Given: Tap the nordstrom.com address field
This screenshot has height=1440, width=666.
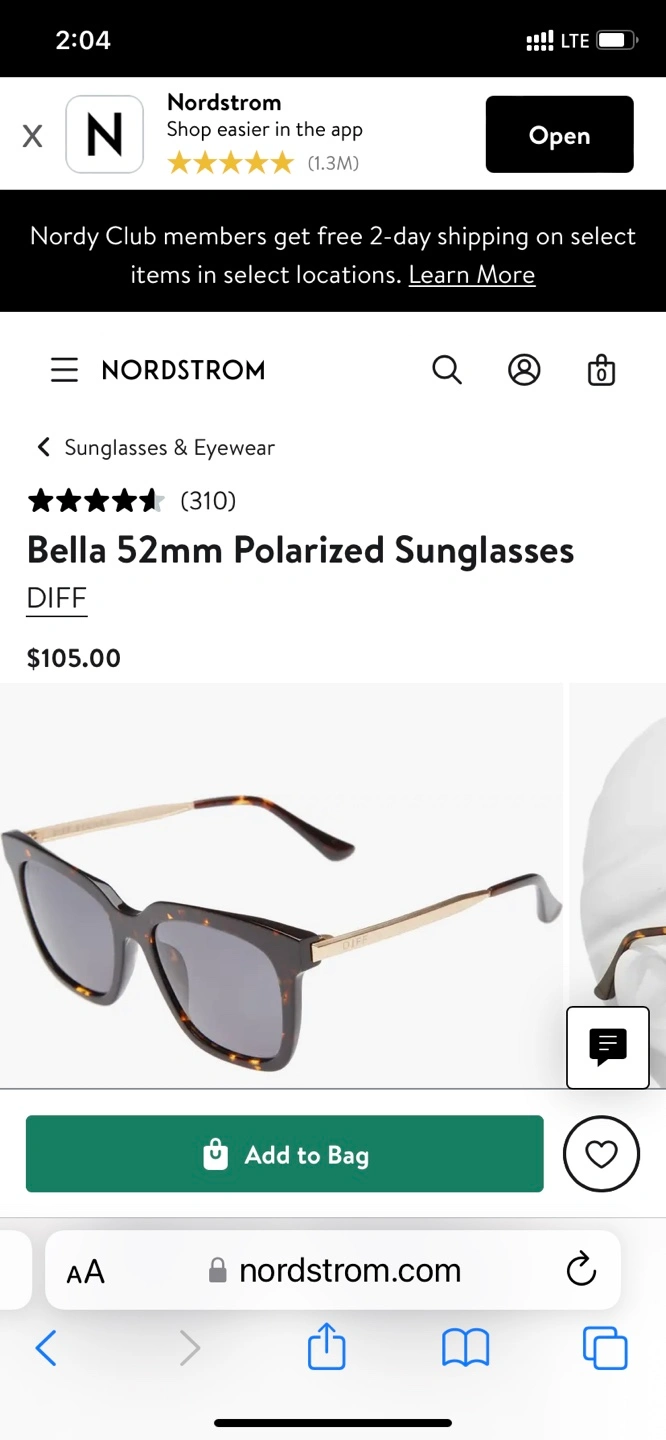Looking at the screenshot, I should [333, 1270].
